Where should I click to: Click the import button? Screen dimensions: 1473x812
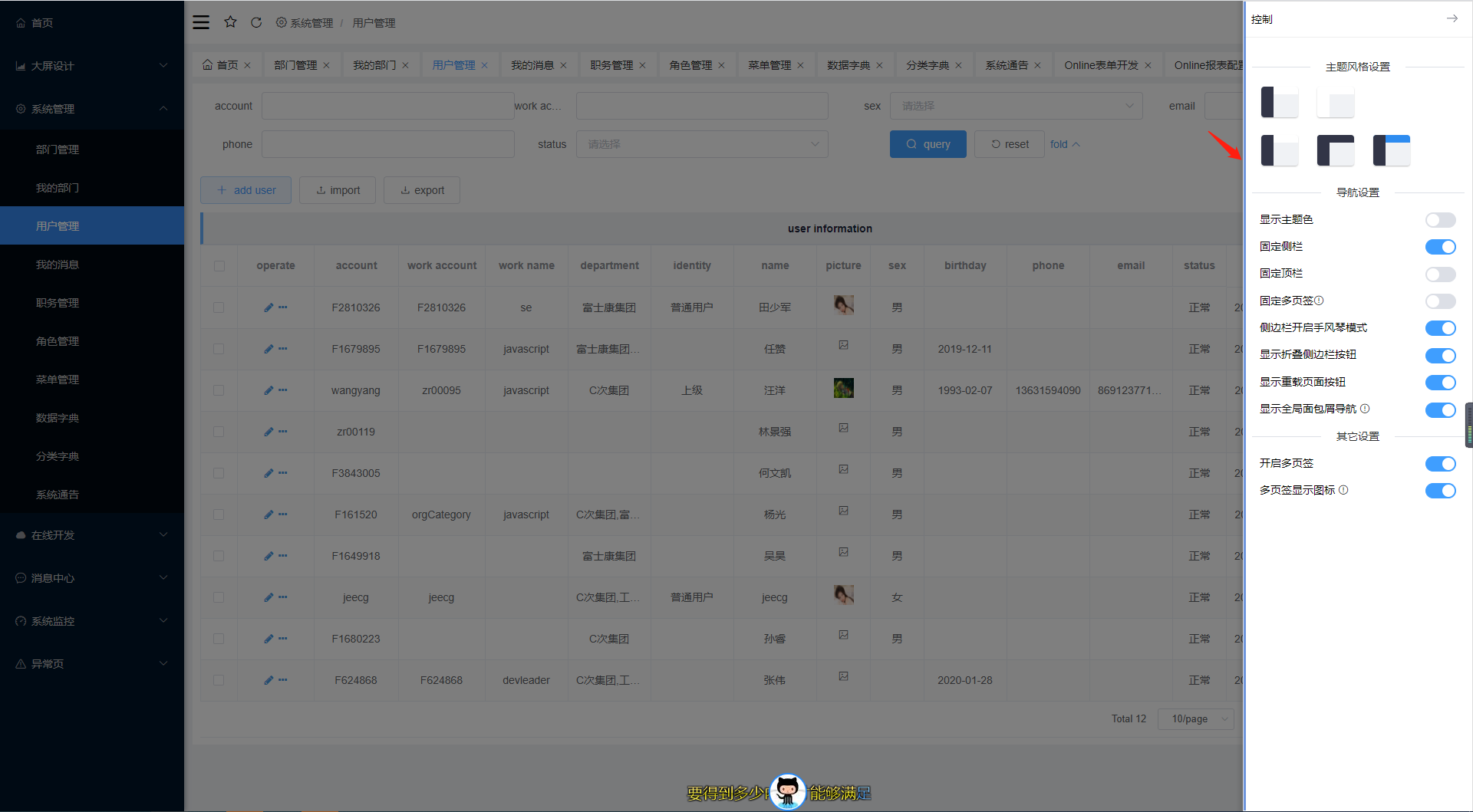point(338,190)
